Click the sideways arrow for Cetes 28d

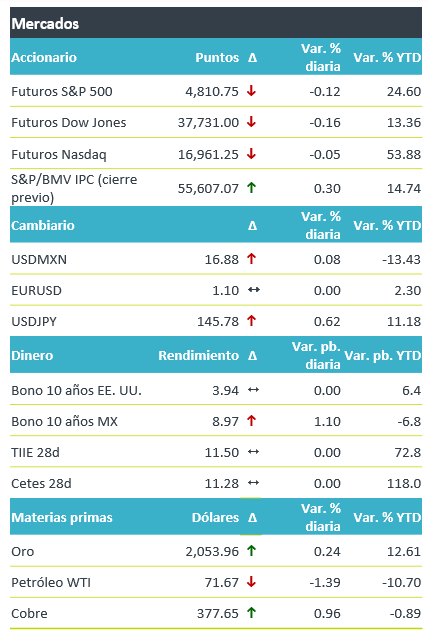pos(254,483)
